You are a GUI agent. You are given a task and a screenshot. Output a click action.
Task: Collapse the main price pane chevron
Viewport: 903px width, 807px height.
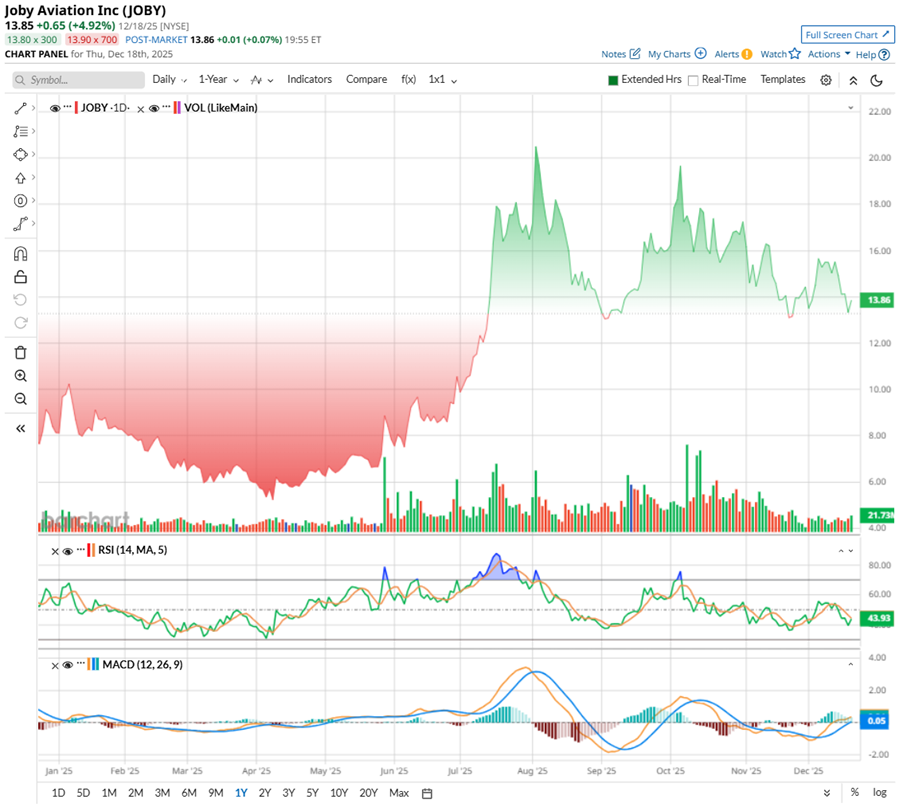851,108
